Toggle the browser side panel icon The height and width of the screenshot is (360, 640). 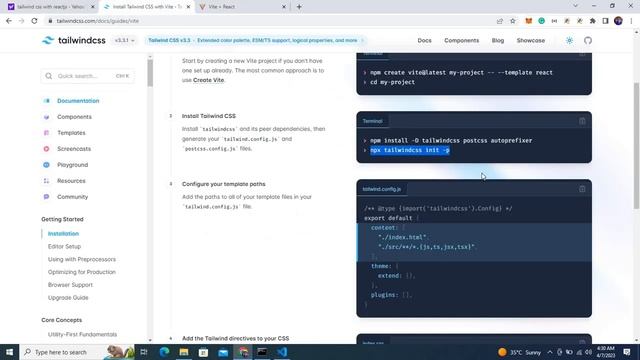(x=605, y=21)
